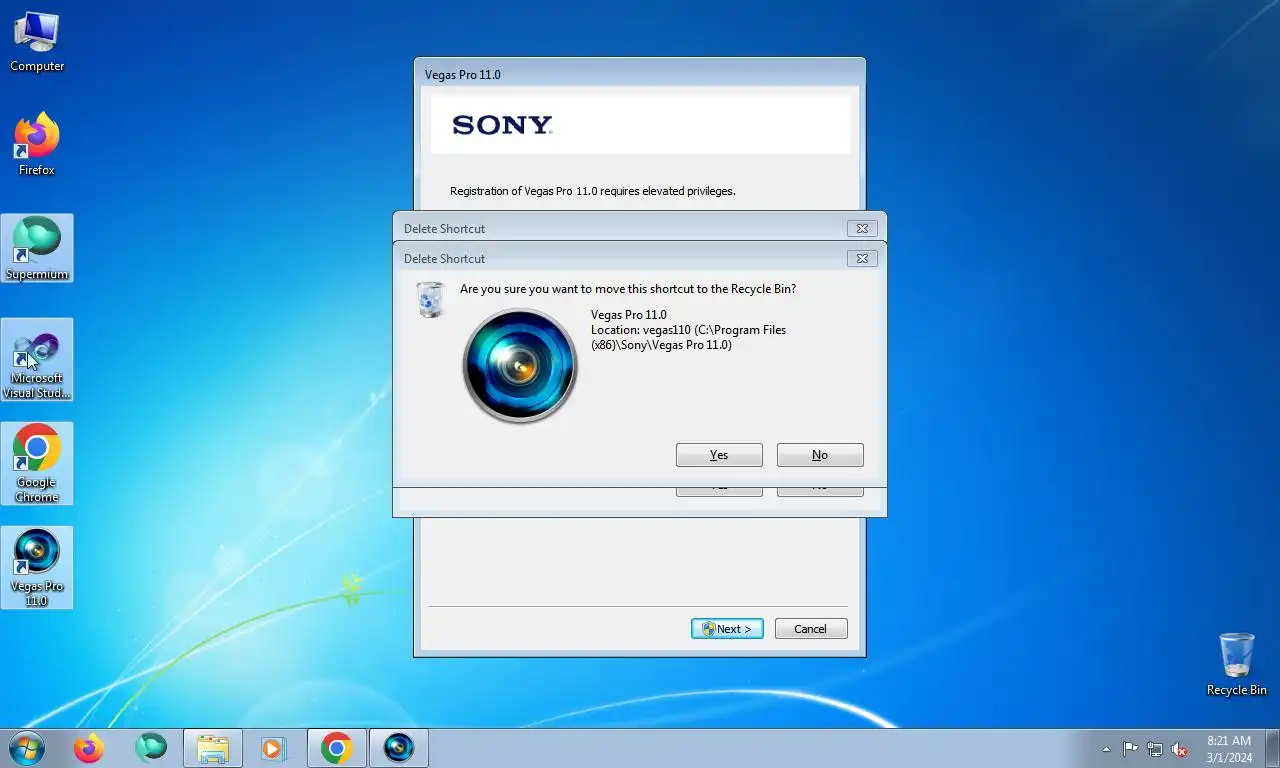
Task: Select Microsoft Visual Studio desktop shortcut
Action: 37,359
